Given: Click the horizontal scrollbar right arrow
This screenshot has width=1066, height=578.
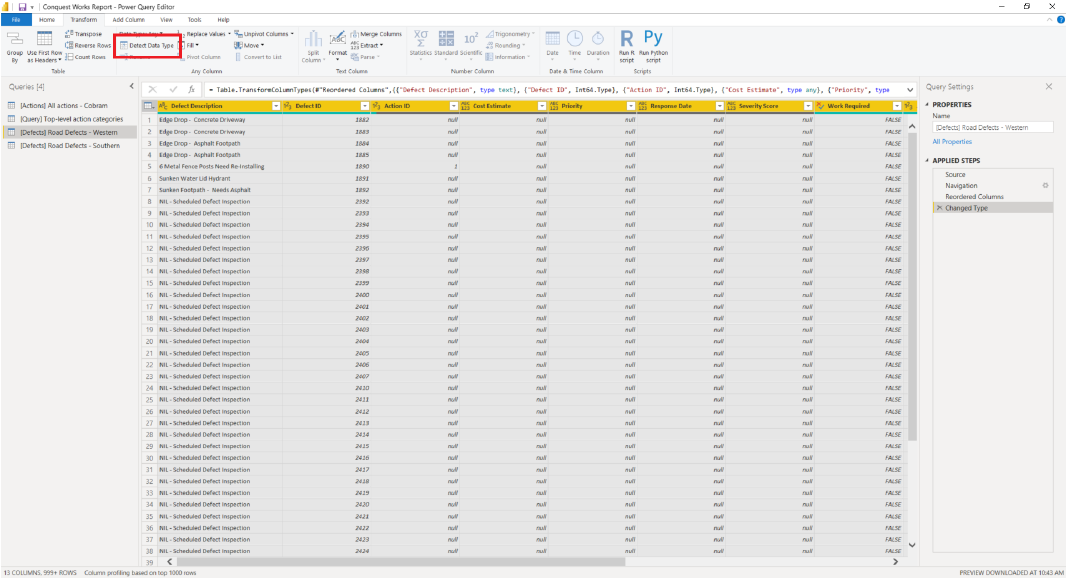Looking at the screenshot, I should point(895,562).
